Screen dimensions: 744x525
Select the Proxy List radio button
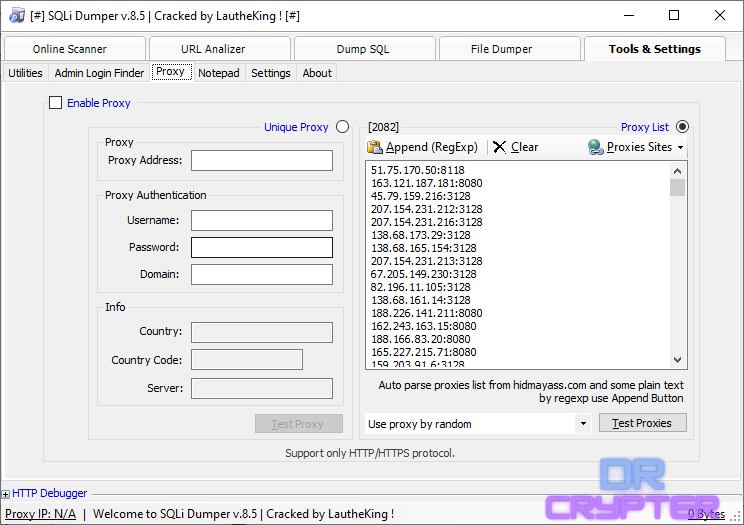click(682, 127)
